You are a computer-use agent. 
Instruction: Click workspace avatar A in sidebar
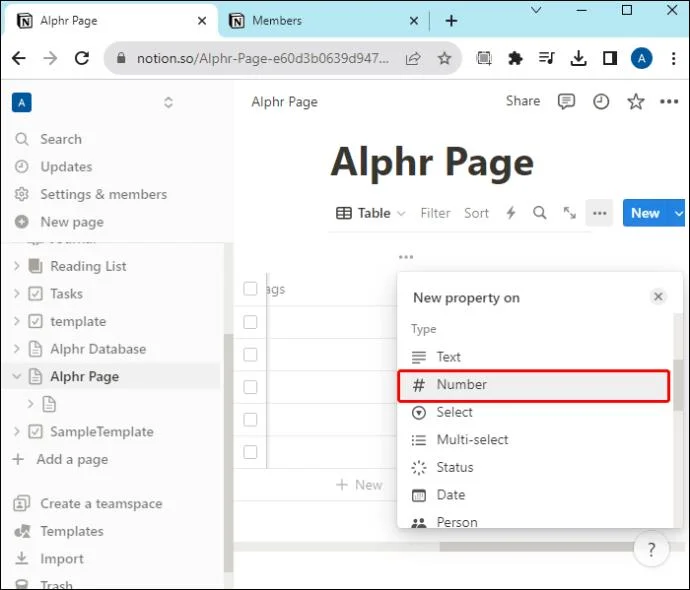point(22,103)
